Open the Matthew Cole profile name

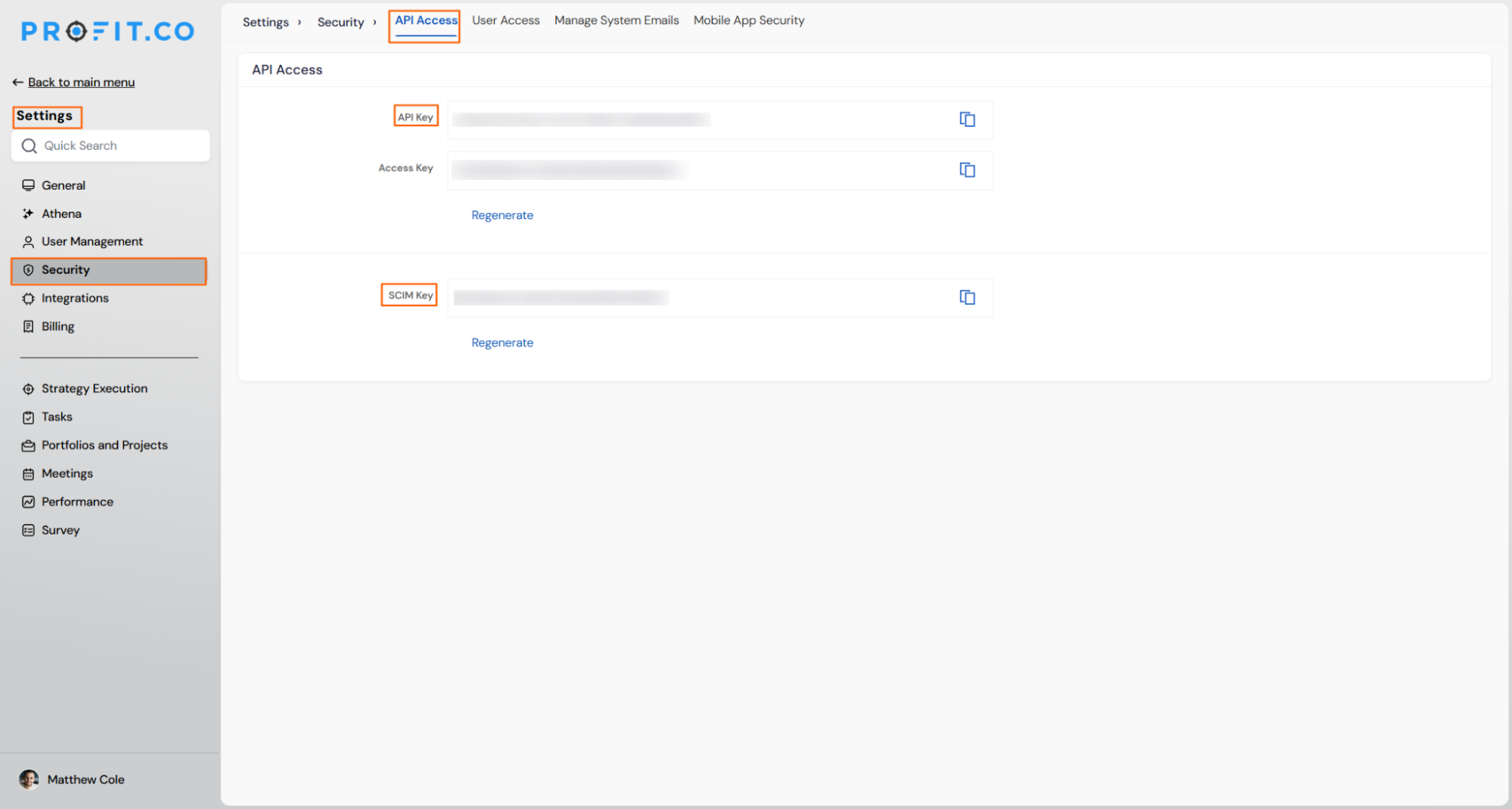pyautogui.click(x=85, y=780)
